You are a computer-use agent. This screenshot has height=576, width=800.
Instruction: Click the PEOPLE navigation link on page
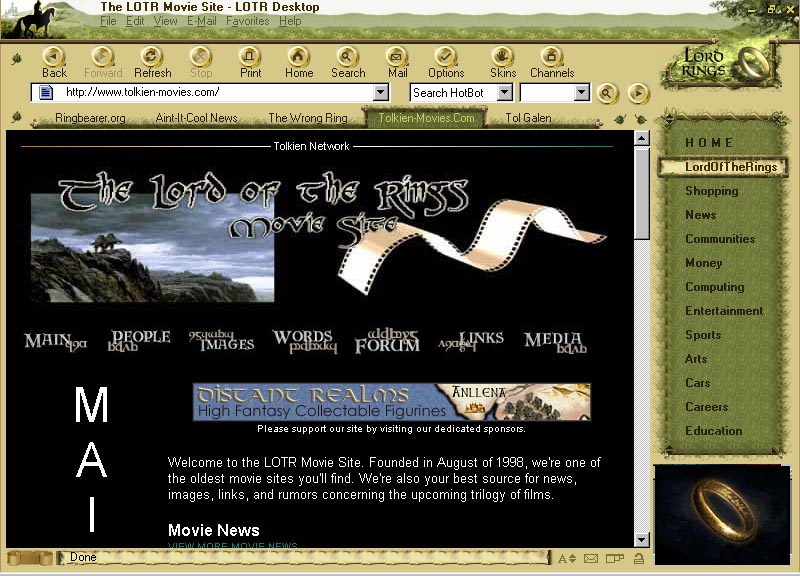tap(139, 340)
